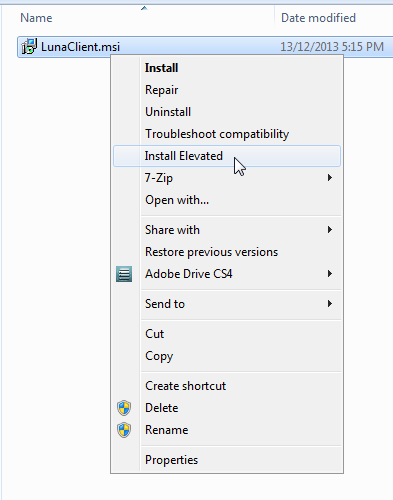The image size is (393, 500).
Task: Expand the Send to submenu arrow
Action: click(330, 304)
